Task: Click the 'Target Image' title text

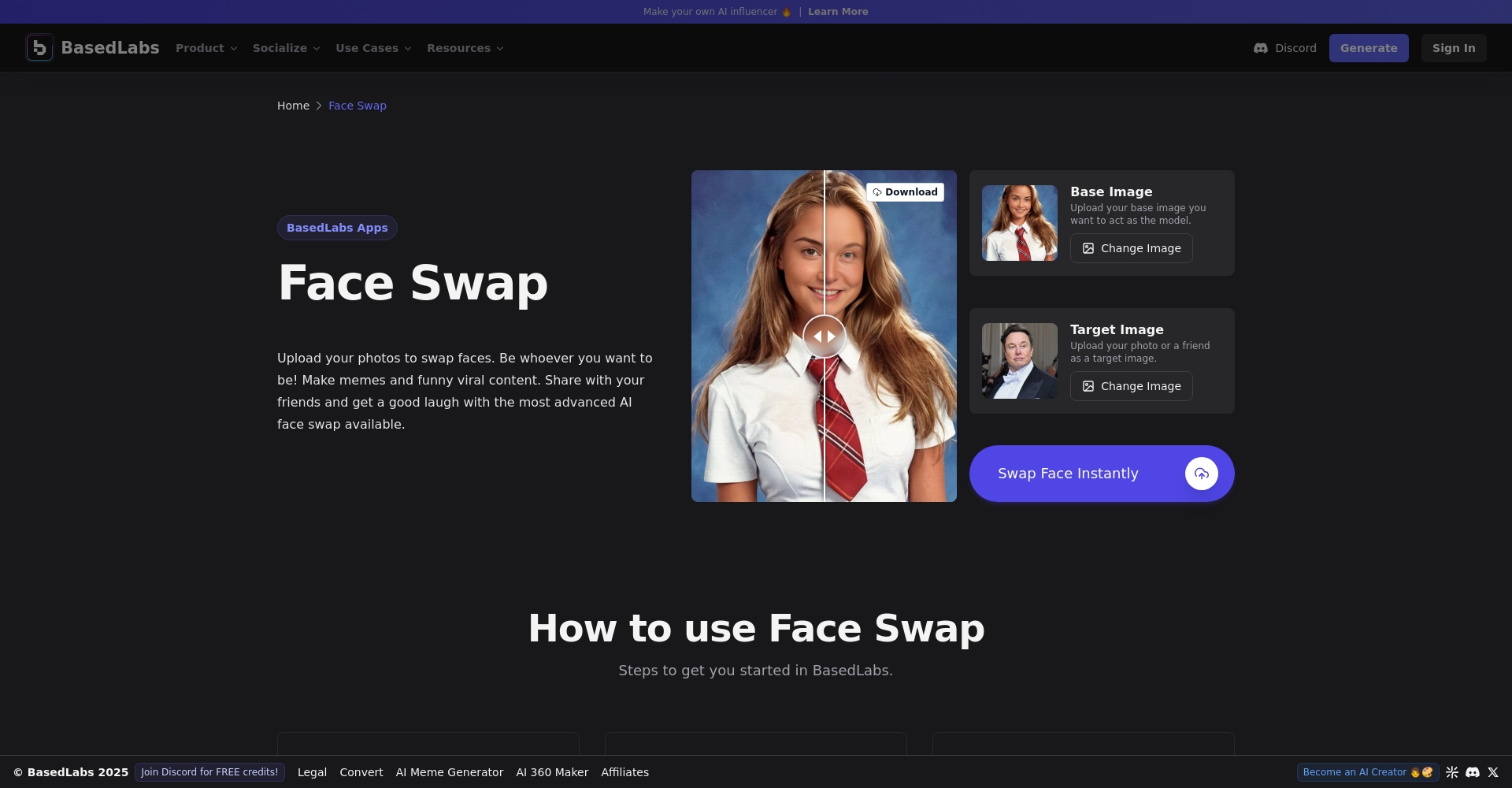Action: click(1117, 329)
